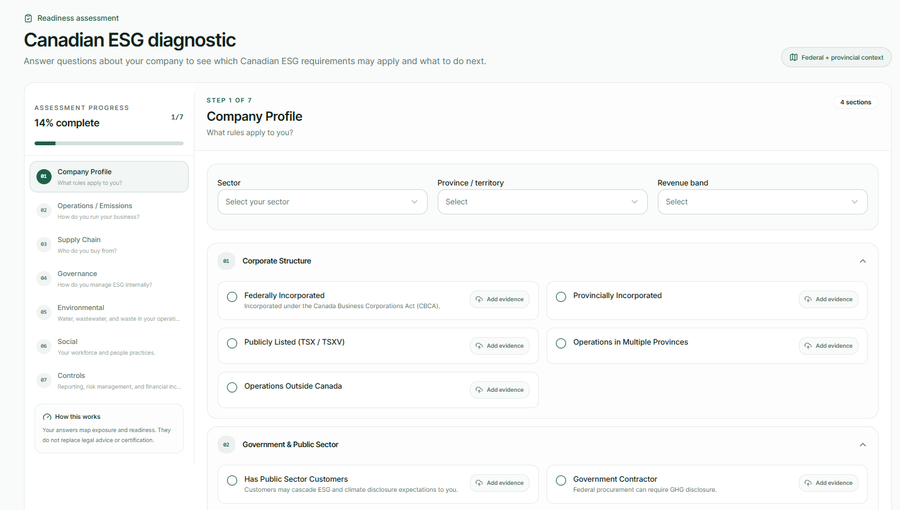Add evidence text button for Federally Incorporated

[x=500, y=299]
